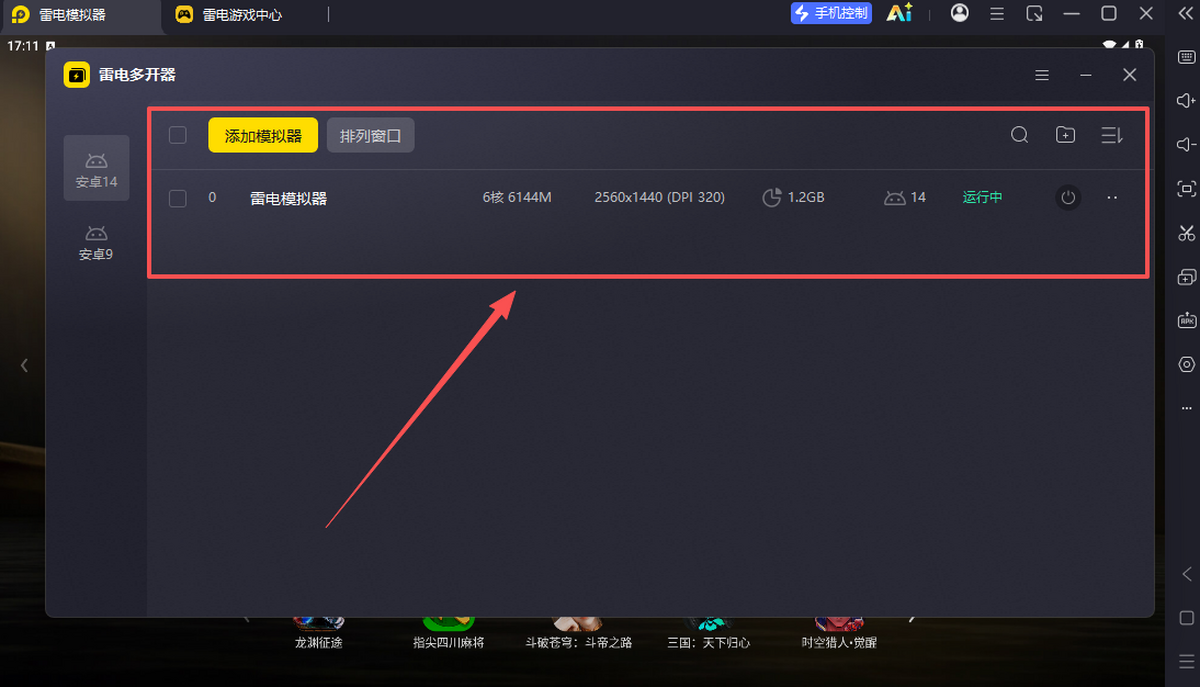Viewport: 1200px width, 687px height.
Task: Tick the select-all checkbox in toolbar
Action: tap(178, 135)
